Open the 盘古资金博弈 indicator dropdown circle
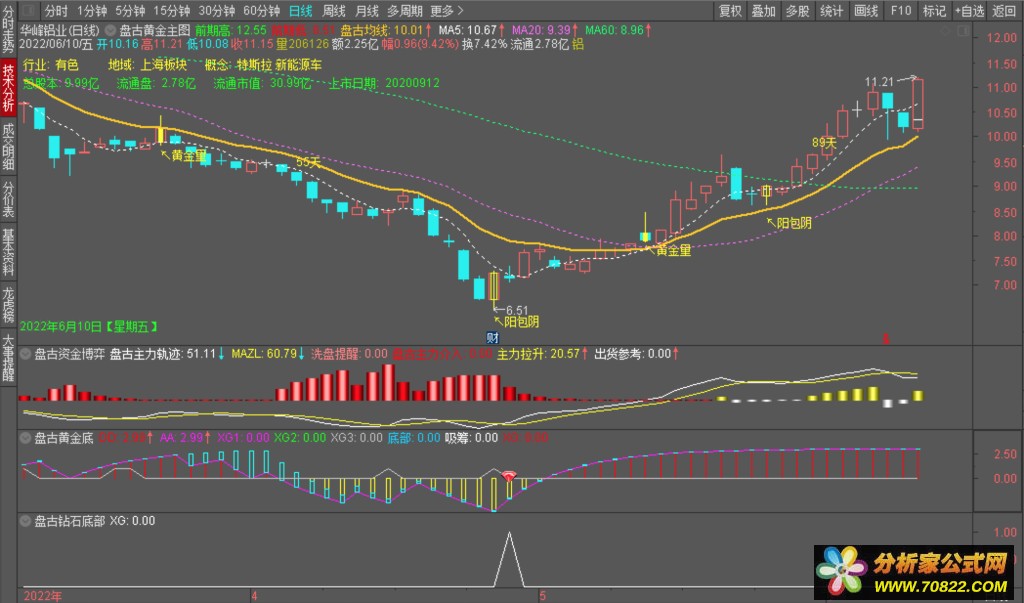Viewport: 1024px width, 603px height. (x=25, y=353)
